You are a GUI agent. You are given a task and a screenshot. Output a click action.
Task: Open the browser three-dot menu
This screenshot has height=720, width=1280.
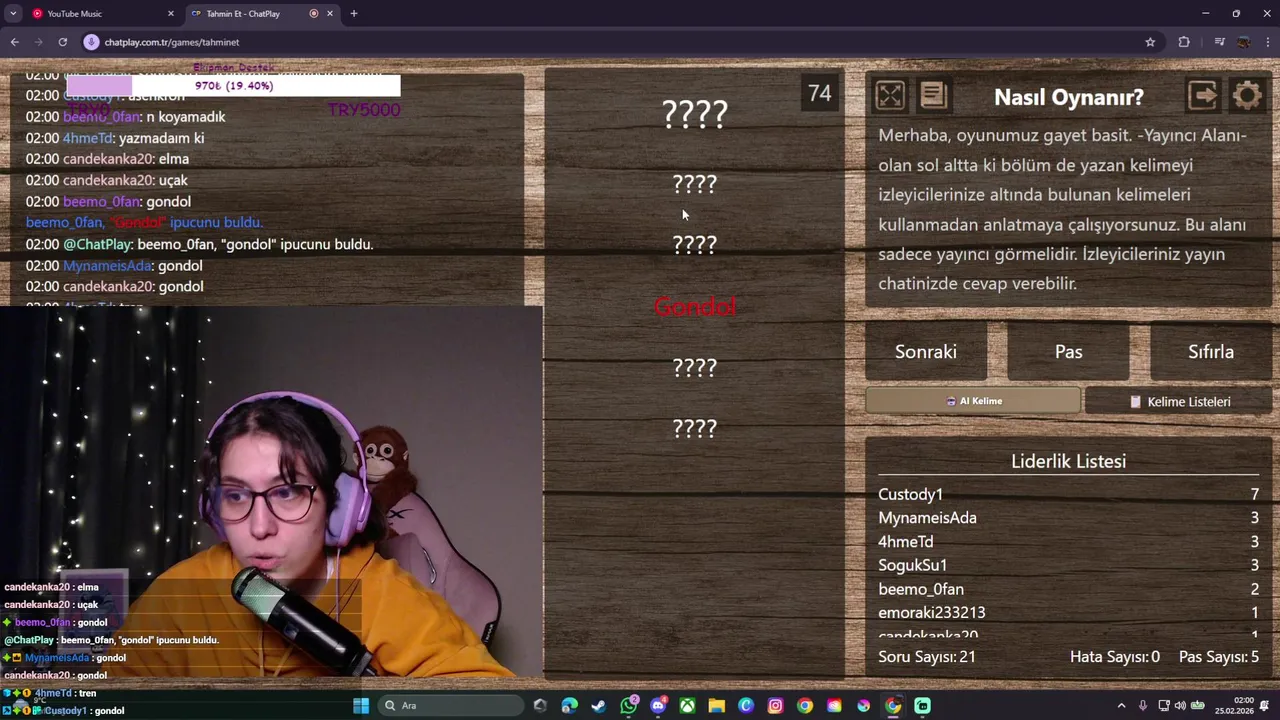click(1267, 42)
